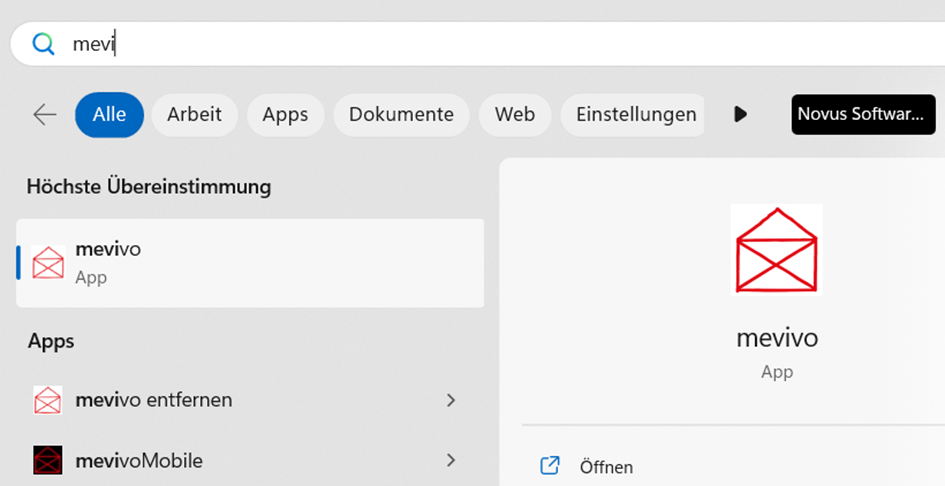Filter results by Einstellungen
Viewport: 945px width, 486px height.
(635, 115)
